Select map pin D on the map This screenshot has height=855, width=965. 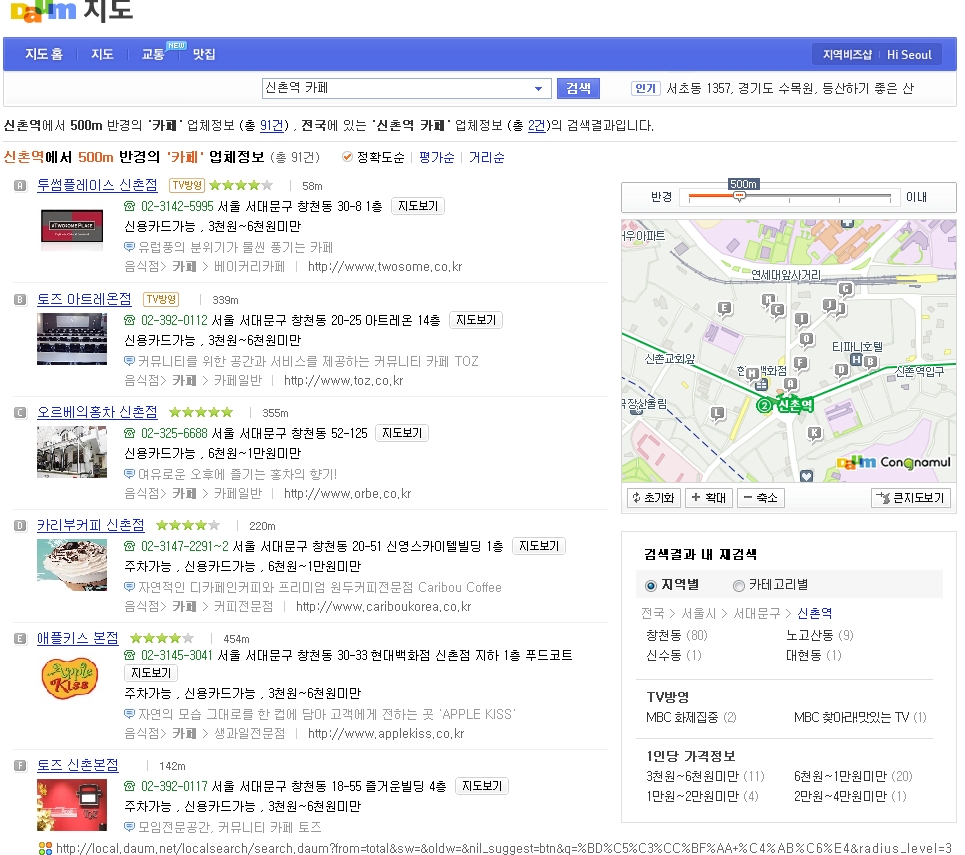tap(841, 370)
